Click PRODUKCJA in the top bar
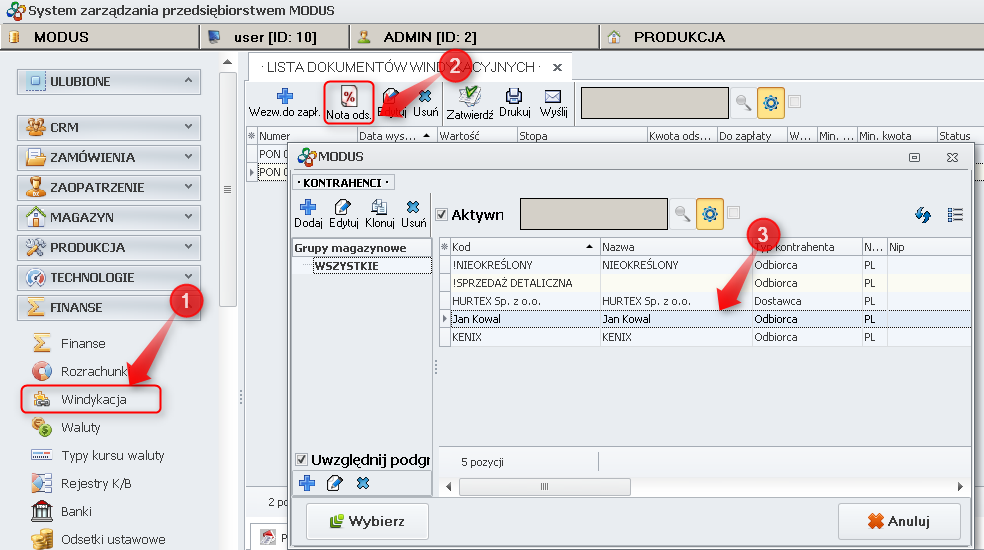The image size is (984, 550). coord(679,37)
